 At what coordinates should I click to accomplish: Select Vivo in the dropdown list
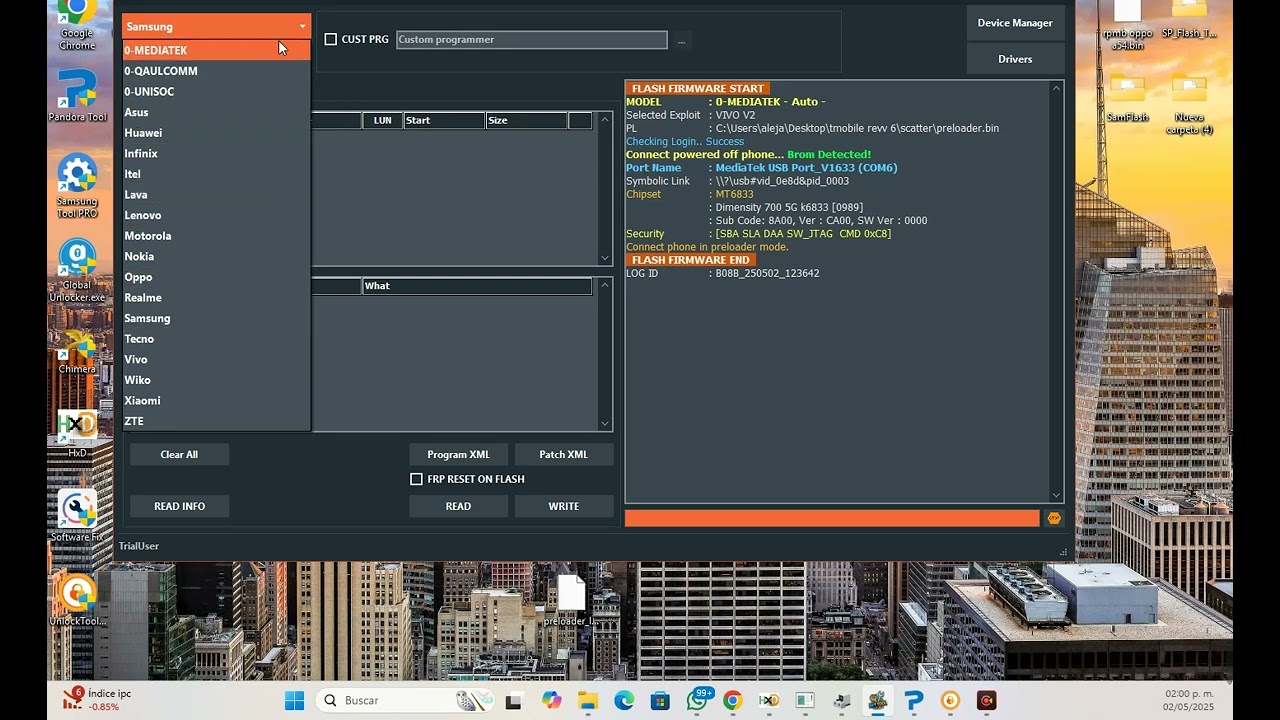(216, 359)
